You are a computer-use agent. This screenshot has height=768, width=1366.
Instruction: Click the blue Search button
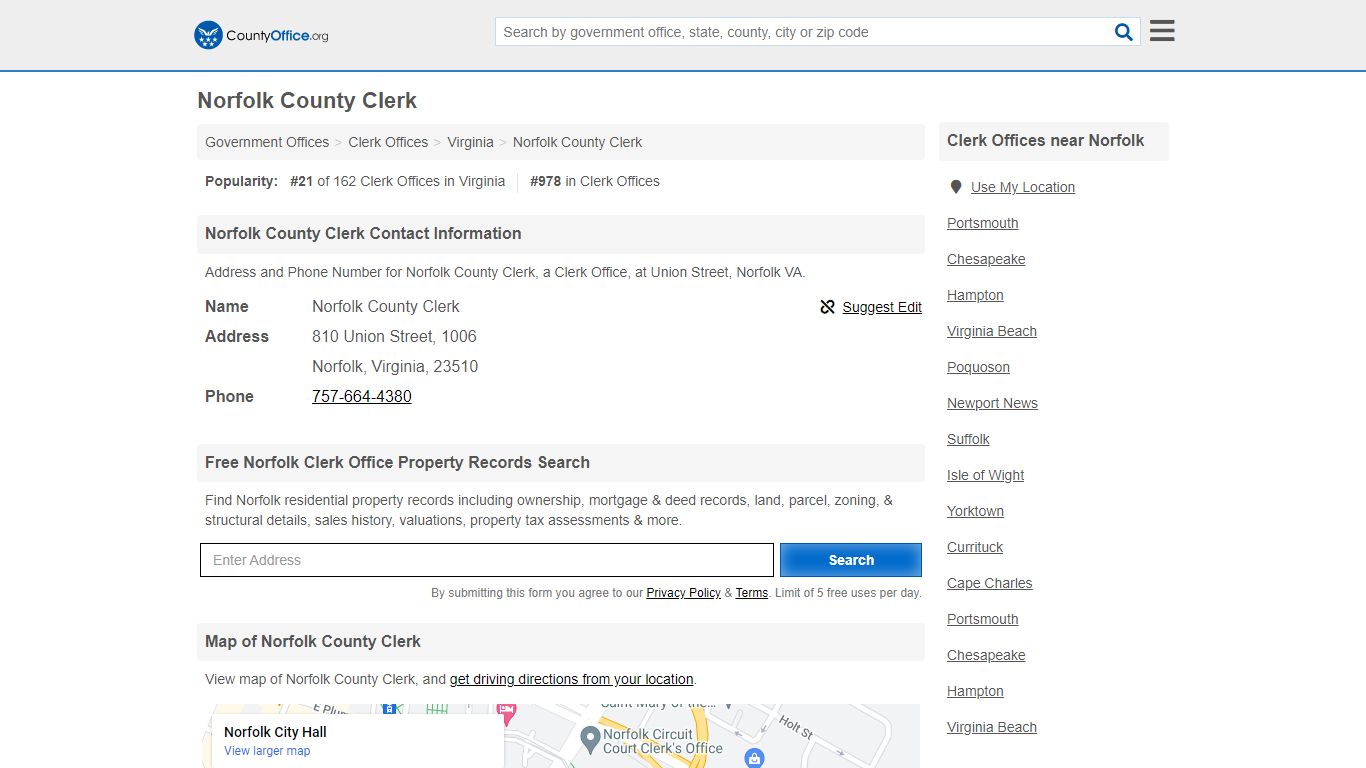851,560
